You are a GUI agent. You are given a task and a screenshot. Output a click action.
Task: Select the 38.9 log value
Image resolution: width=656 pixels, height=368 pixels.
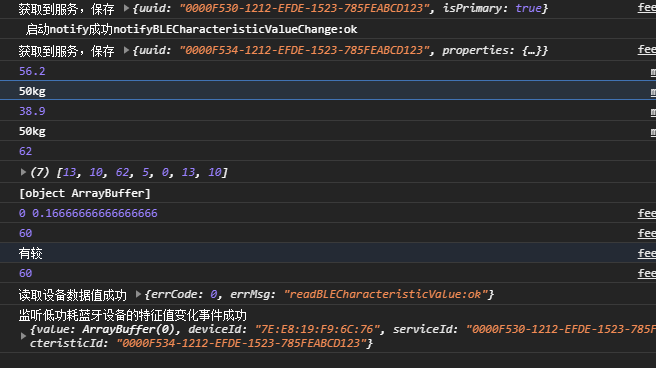click(32, 111)
